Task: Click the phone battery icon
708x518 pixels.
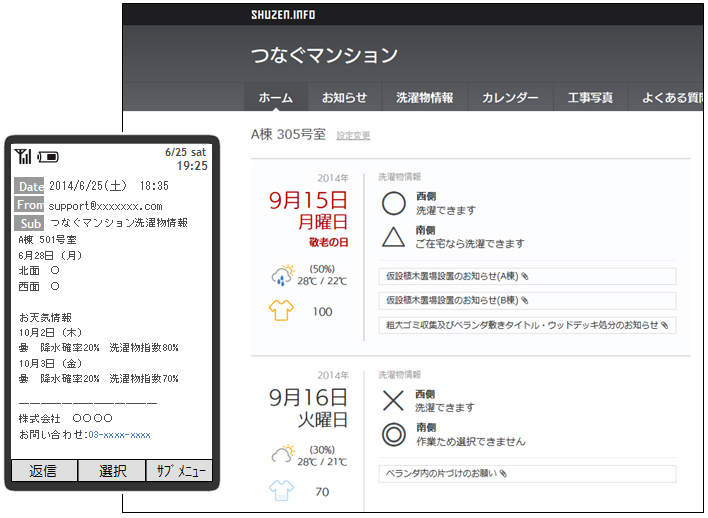Action: click(48, 157)
